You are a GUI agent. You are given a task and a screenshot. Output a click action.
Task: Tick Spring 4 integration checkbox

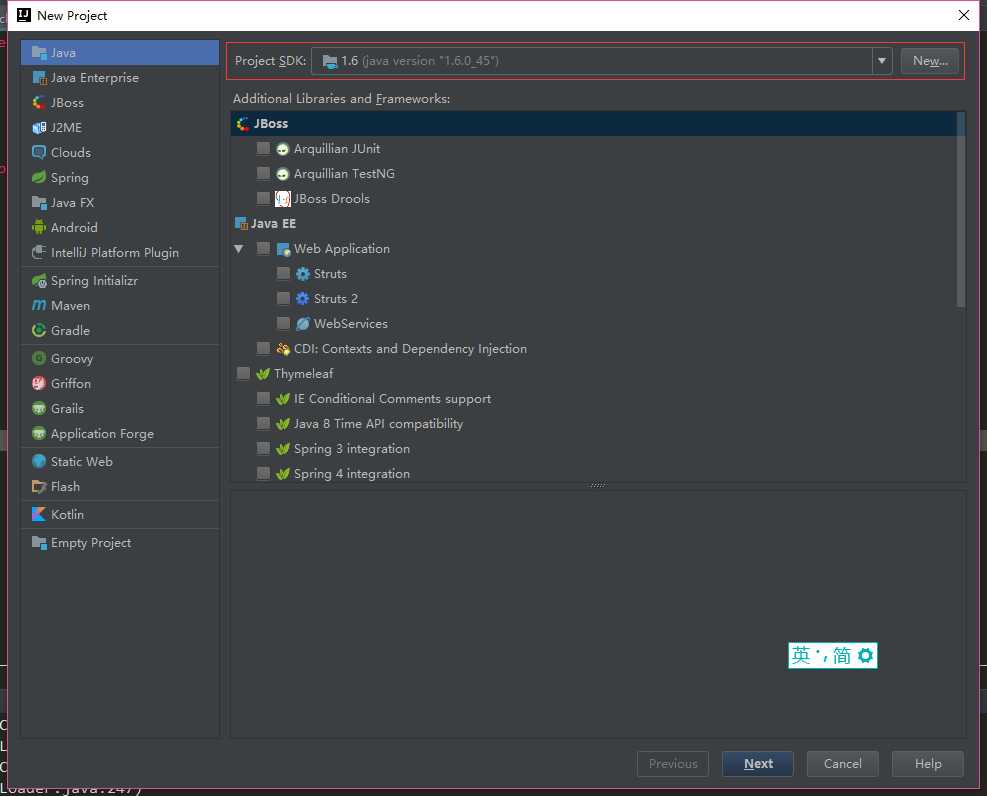(263, 473)
